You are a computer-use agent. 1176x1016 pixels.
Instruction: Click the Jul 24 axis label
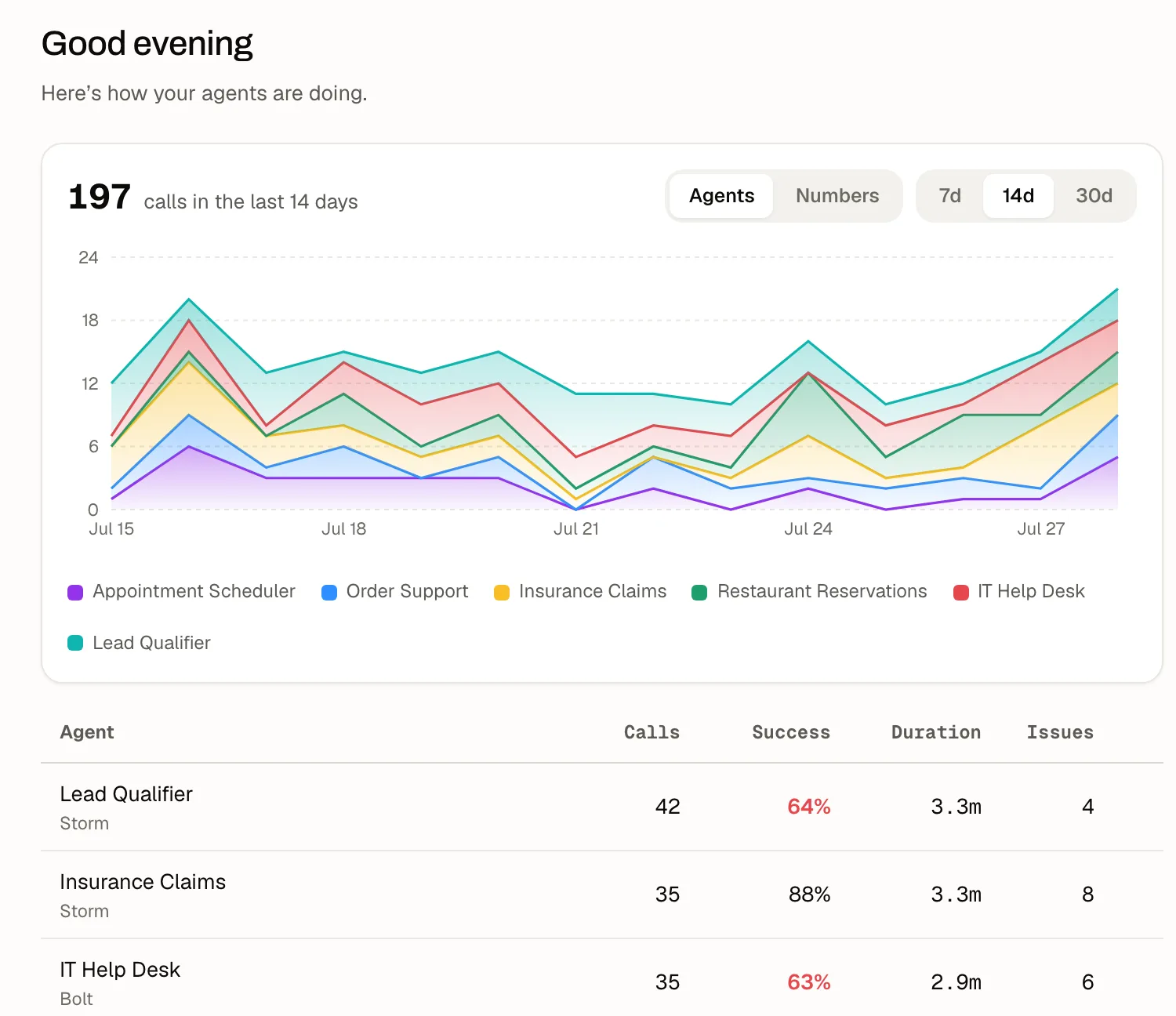click(x=808, y=529)
